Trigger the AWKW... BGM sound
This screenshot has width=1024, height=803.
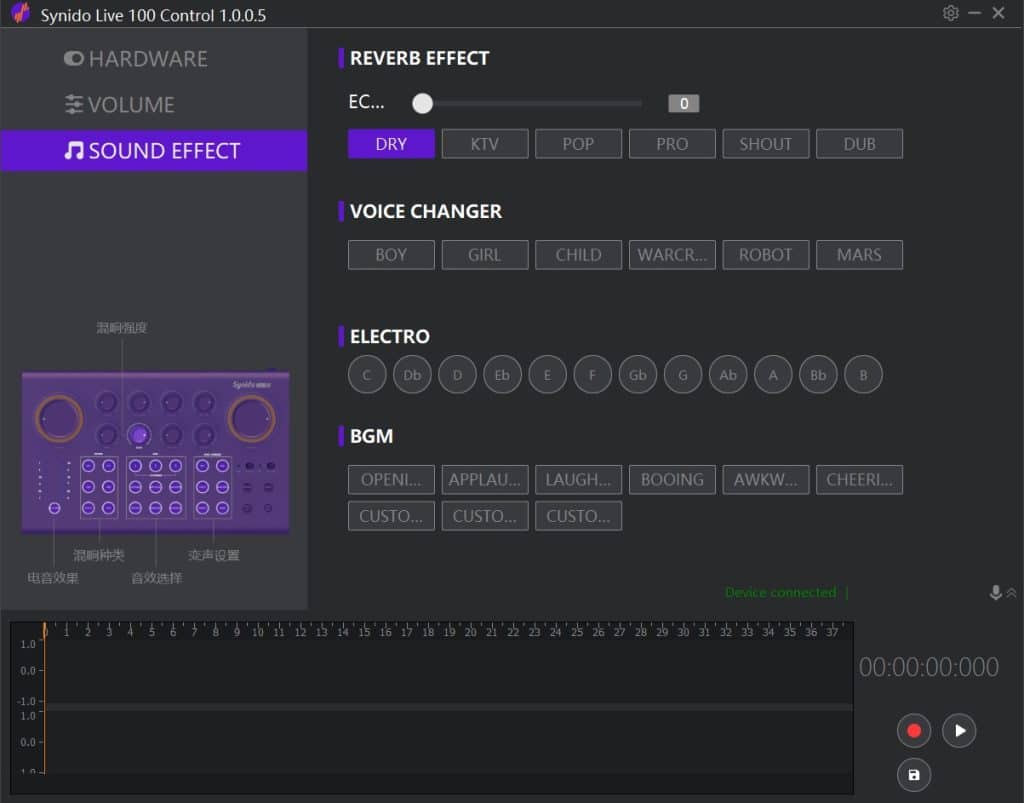coord(765,480)
